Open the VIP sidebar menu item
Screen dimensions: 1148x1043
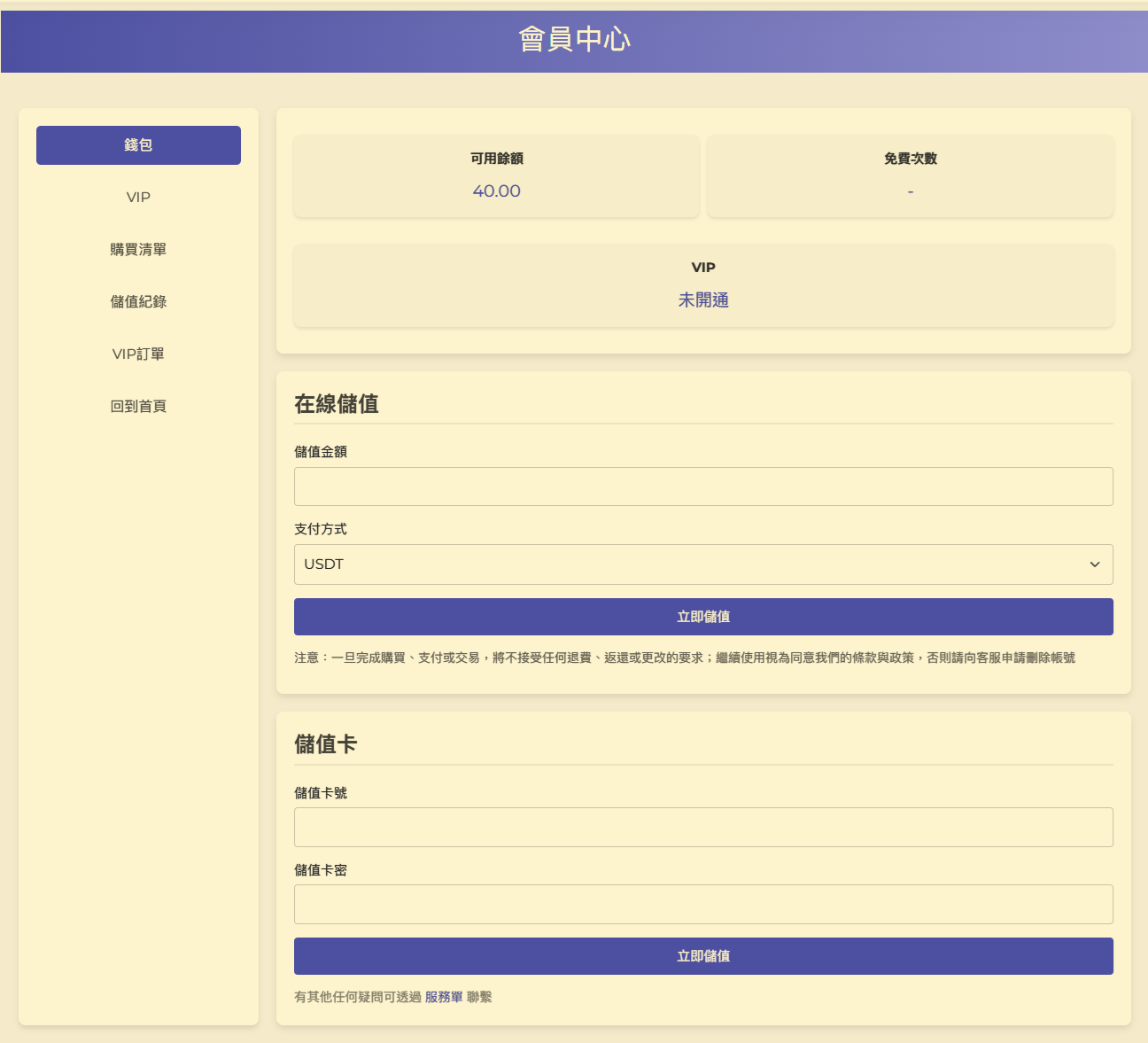click(138, 198)
